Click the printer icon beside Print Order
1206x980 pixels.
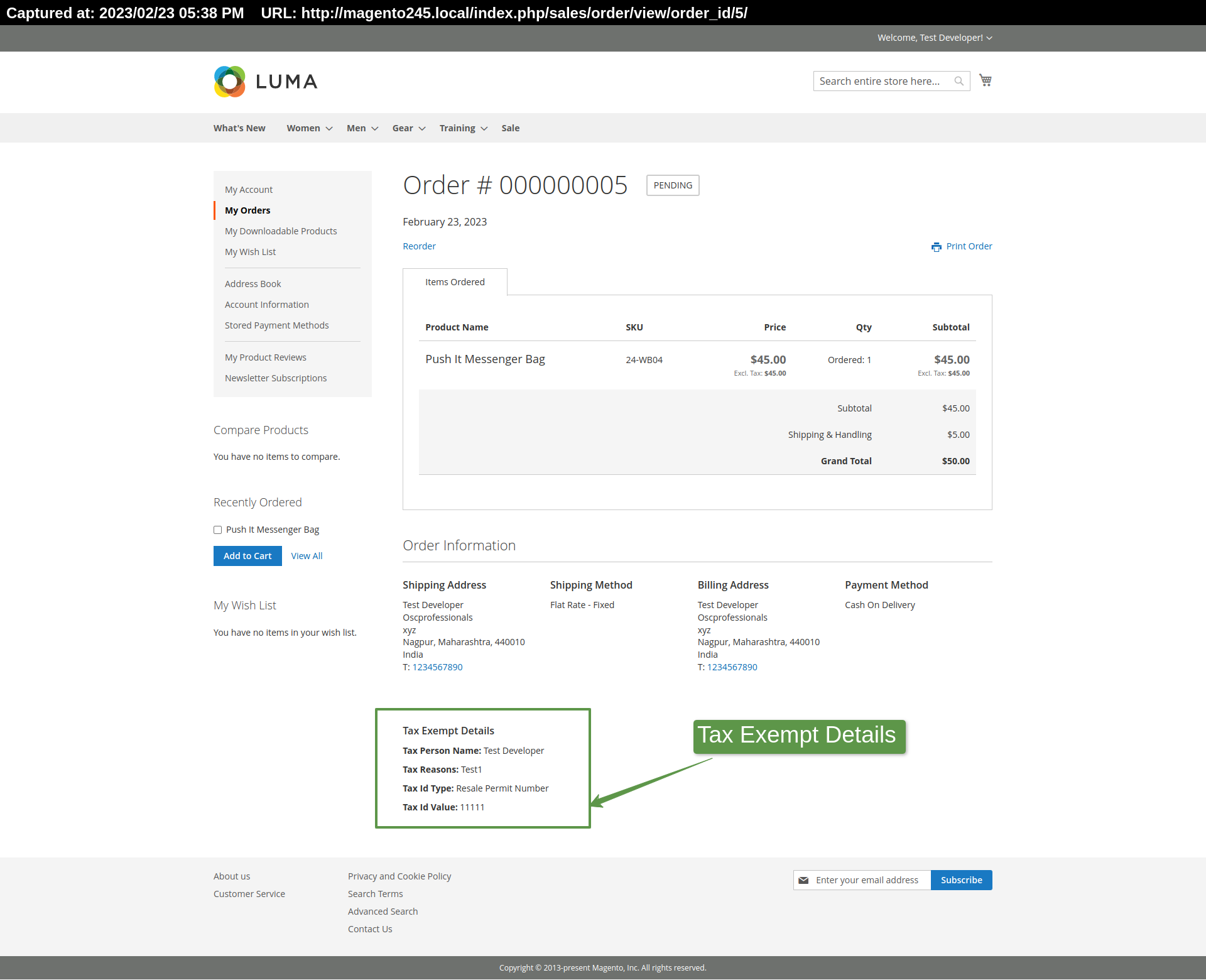point(936,247)
